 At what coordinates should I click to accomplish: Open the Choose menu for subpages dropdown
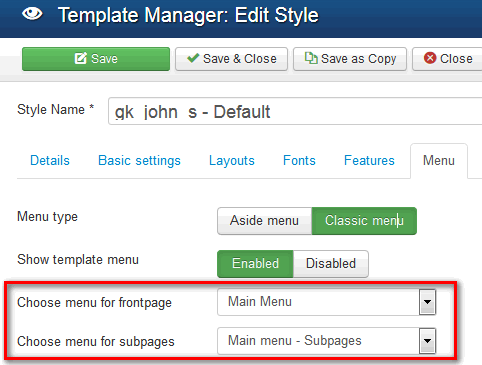pos(326,341)
